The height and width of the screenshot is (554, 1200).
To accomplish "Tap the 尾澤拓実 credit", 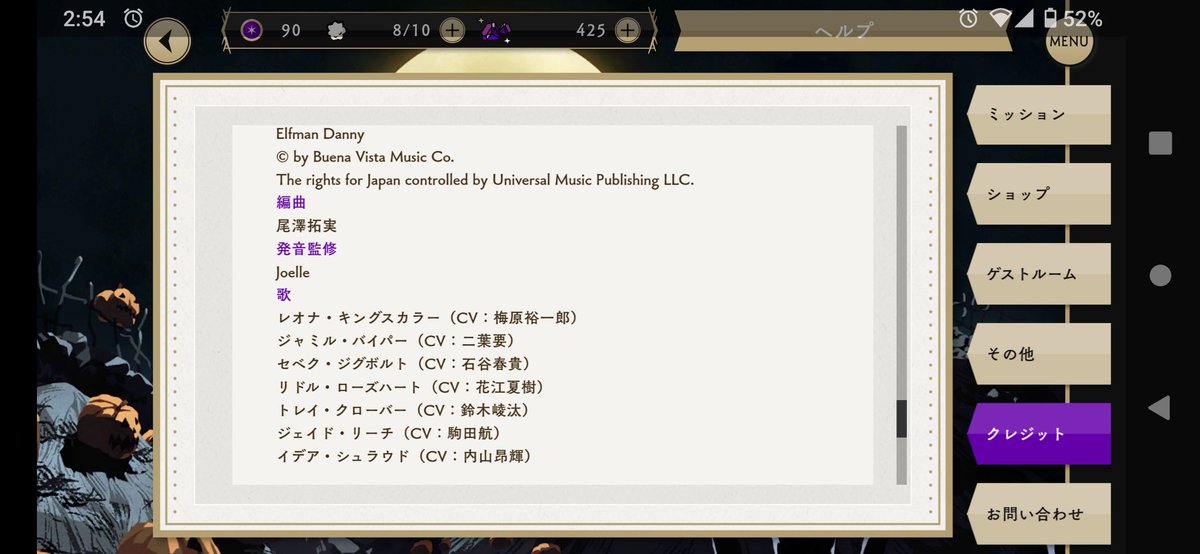I will click(307, 226).
